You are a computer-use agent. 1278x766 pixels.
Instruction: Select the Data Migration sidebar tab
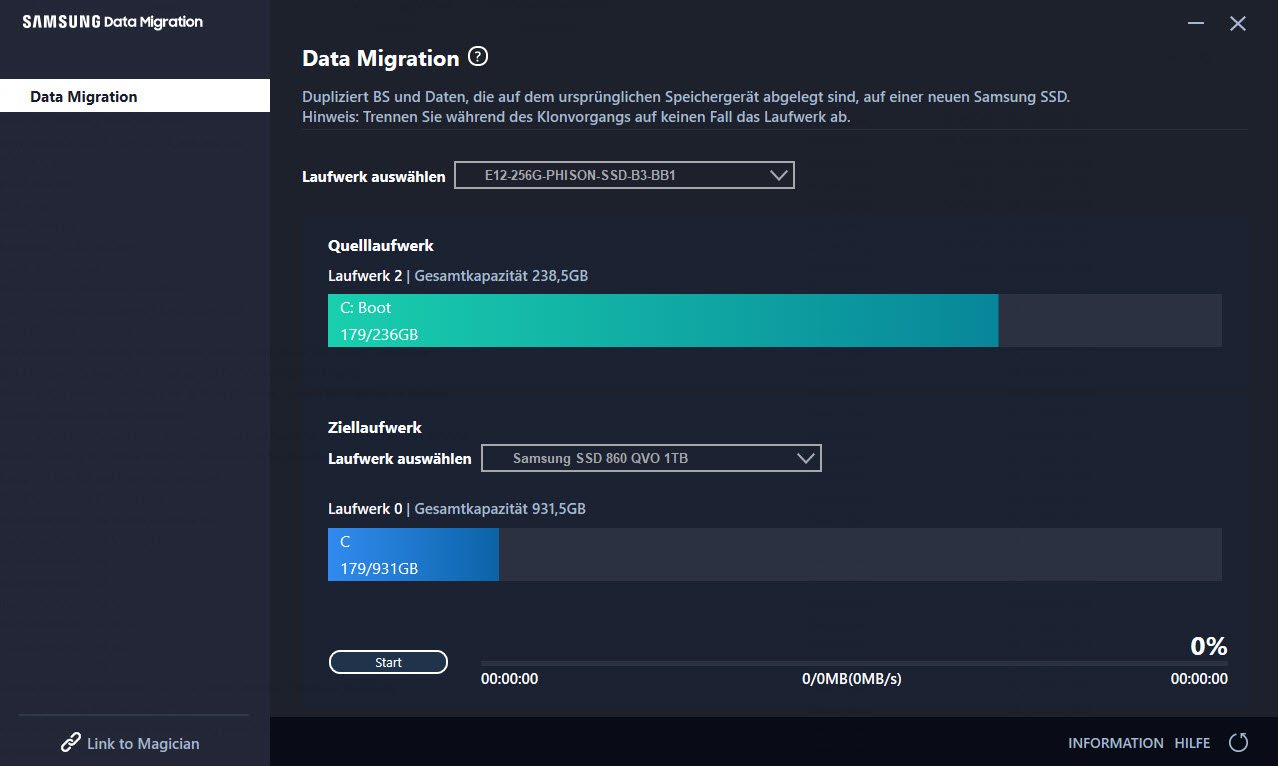coord(135,96)
